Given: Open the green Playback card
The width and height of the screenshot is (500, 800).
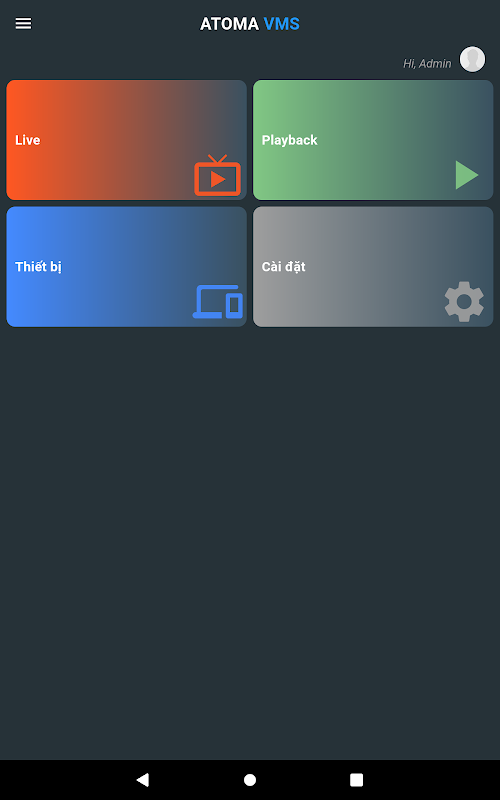Looking at the screenshot, I should [373, 140].
